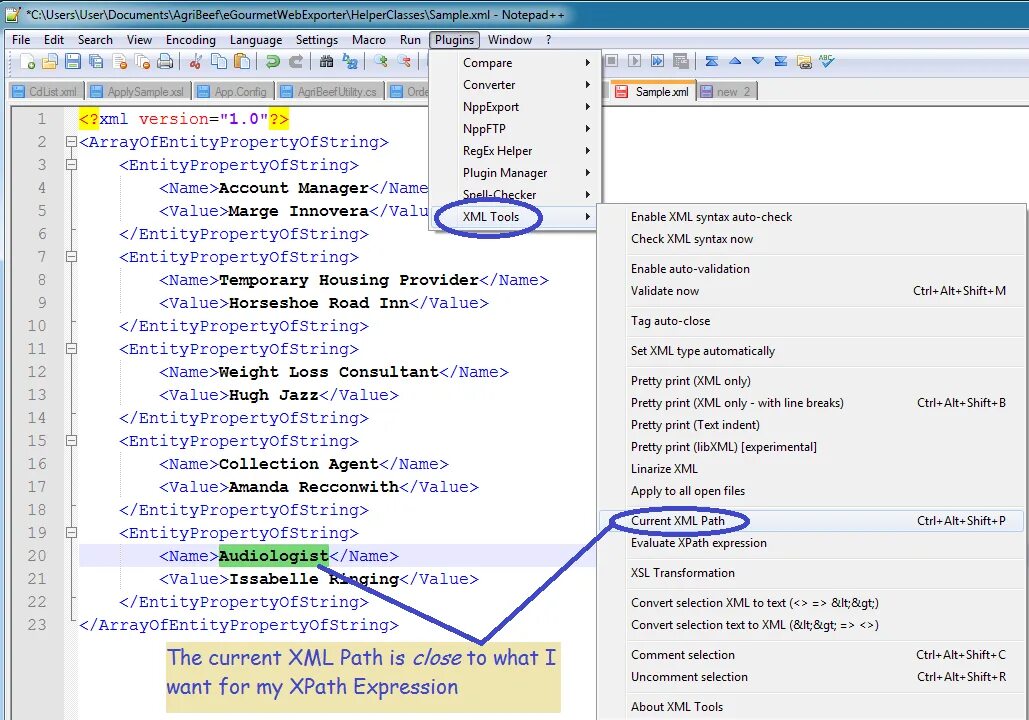Viewport: 1029px width, 720px height.
Task: Expand the RegEx Helper submenu
Action: coord(515,150)
